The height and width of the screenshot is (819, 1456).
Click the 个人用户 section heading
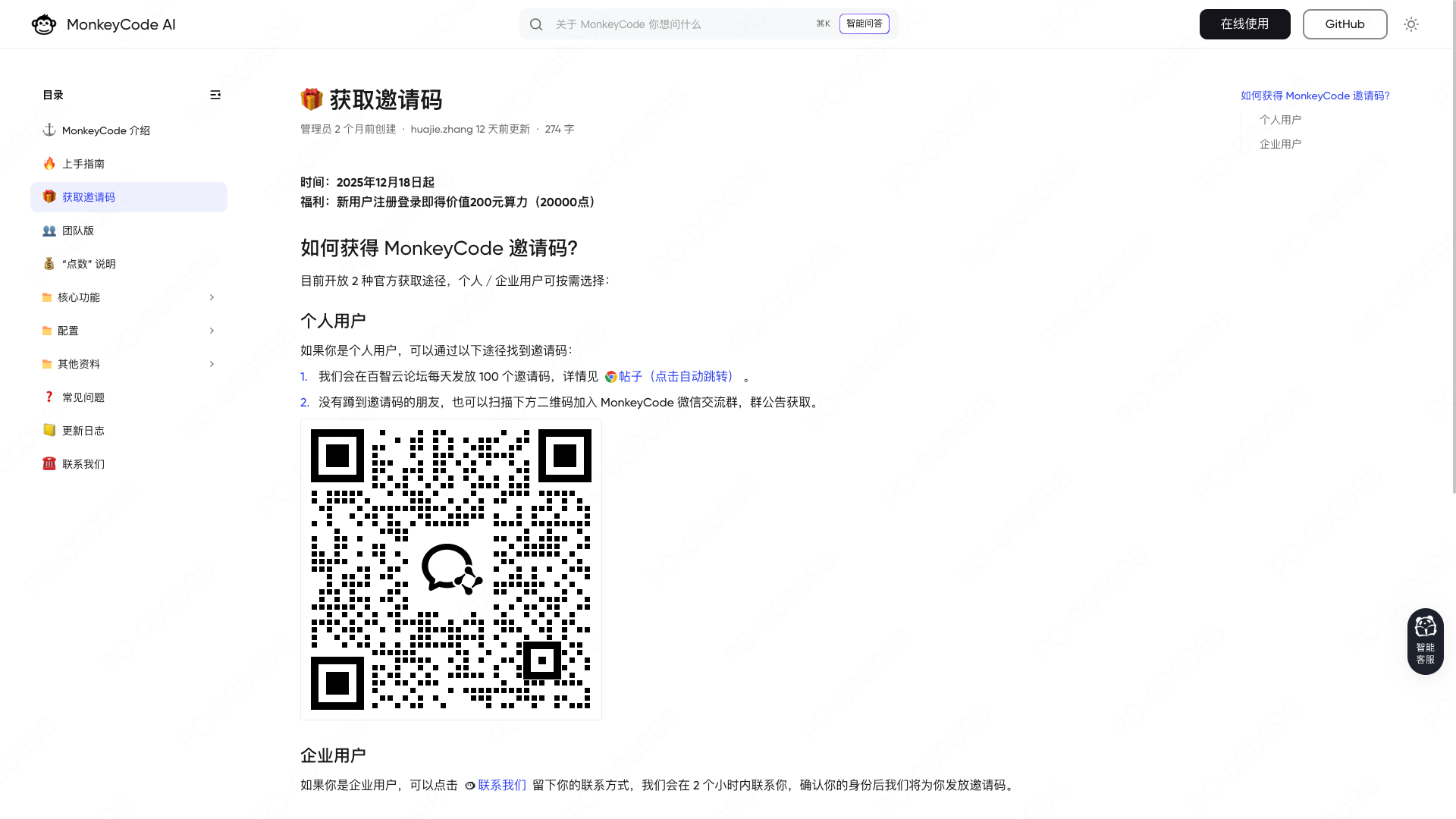pos(333,321)
